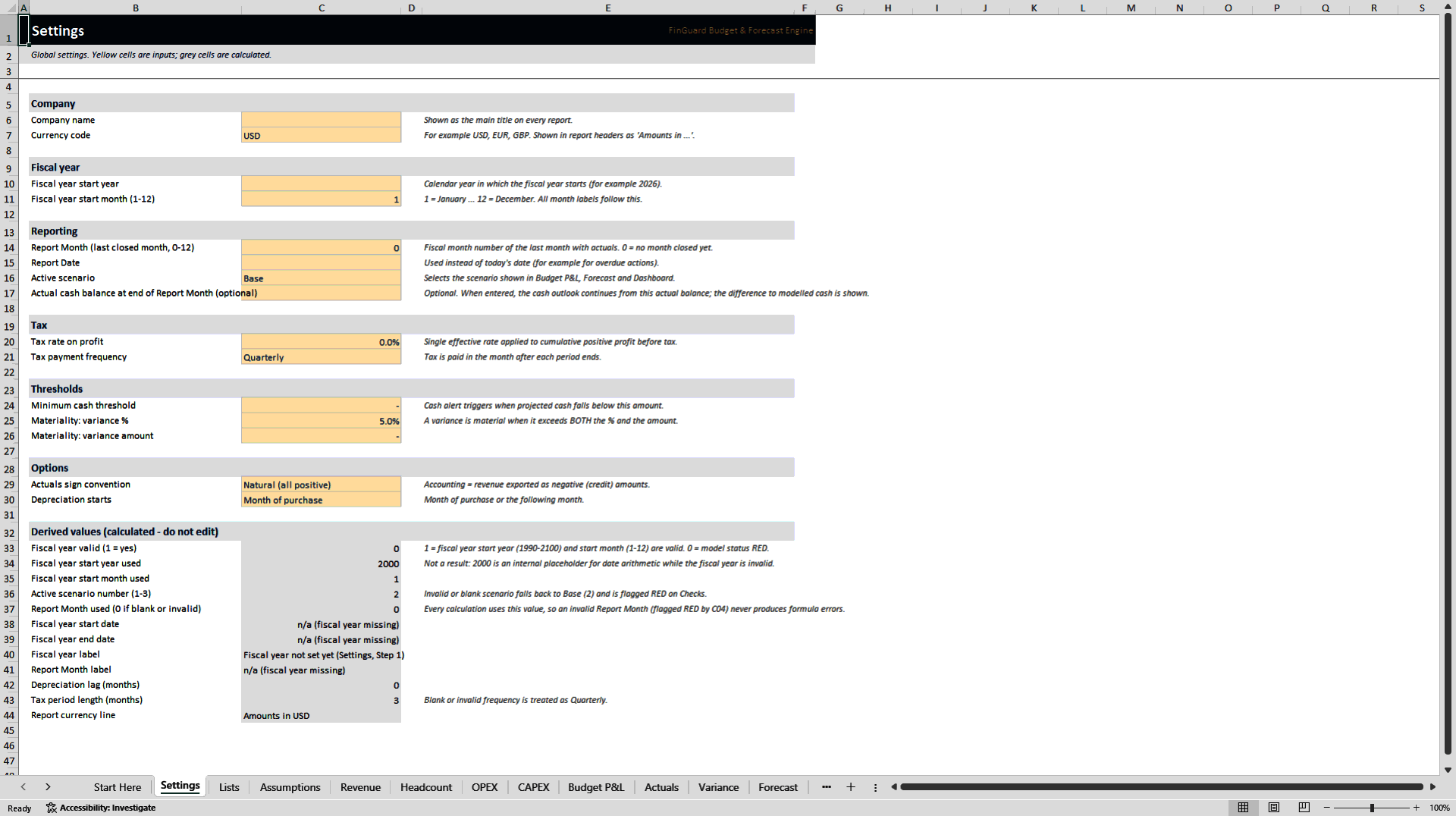Open the Revenue sheet tab
1456x816 pixels.
pyautogui.click(x=360, y=787)
